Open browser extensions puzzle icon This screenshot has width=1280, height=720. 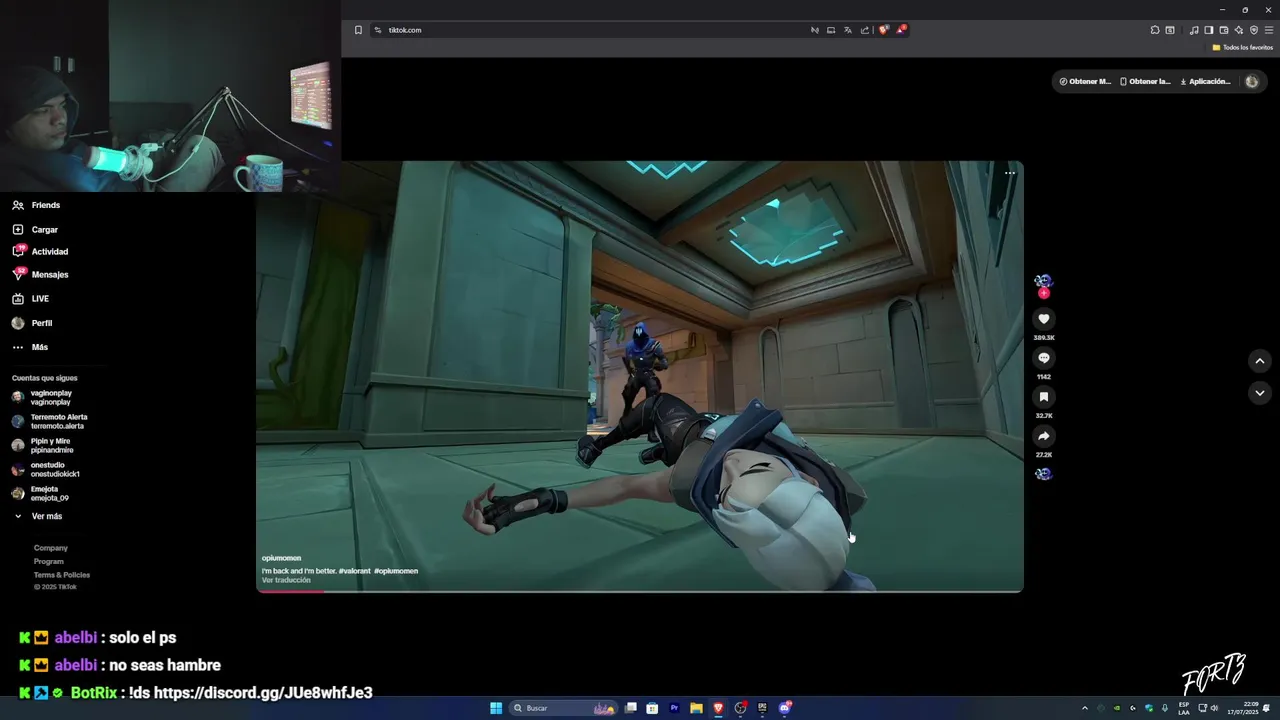click(1155, 30)
